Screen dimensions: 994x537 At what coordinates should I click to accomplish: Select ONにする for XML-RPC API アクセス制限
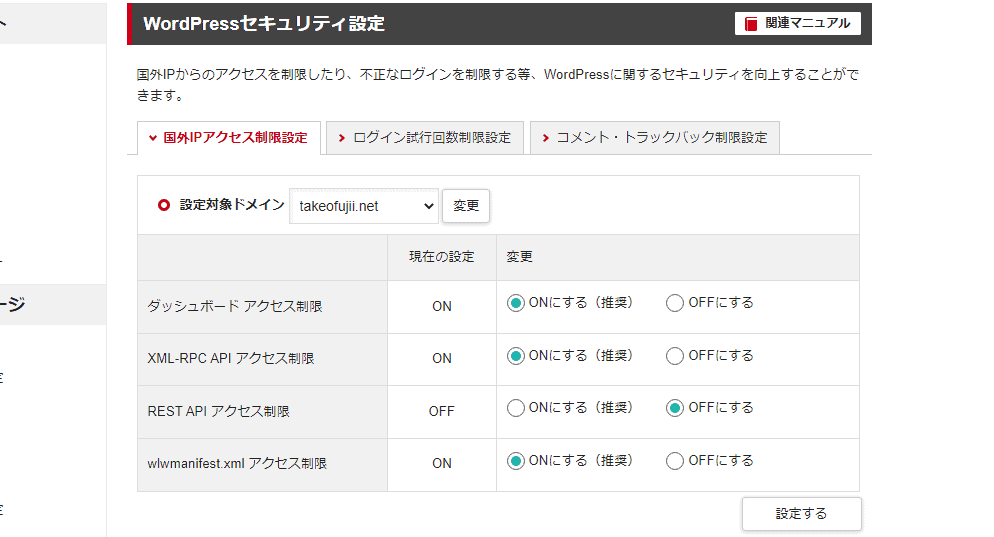515,356
